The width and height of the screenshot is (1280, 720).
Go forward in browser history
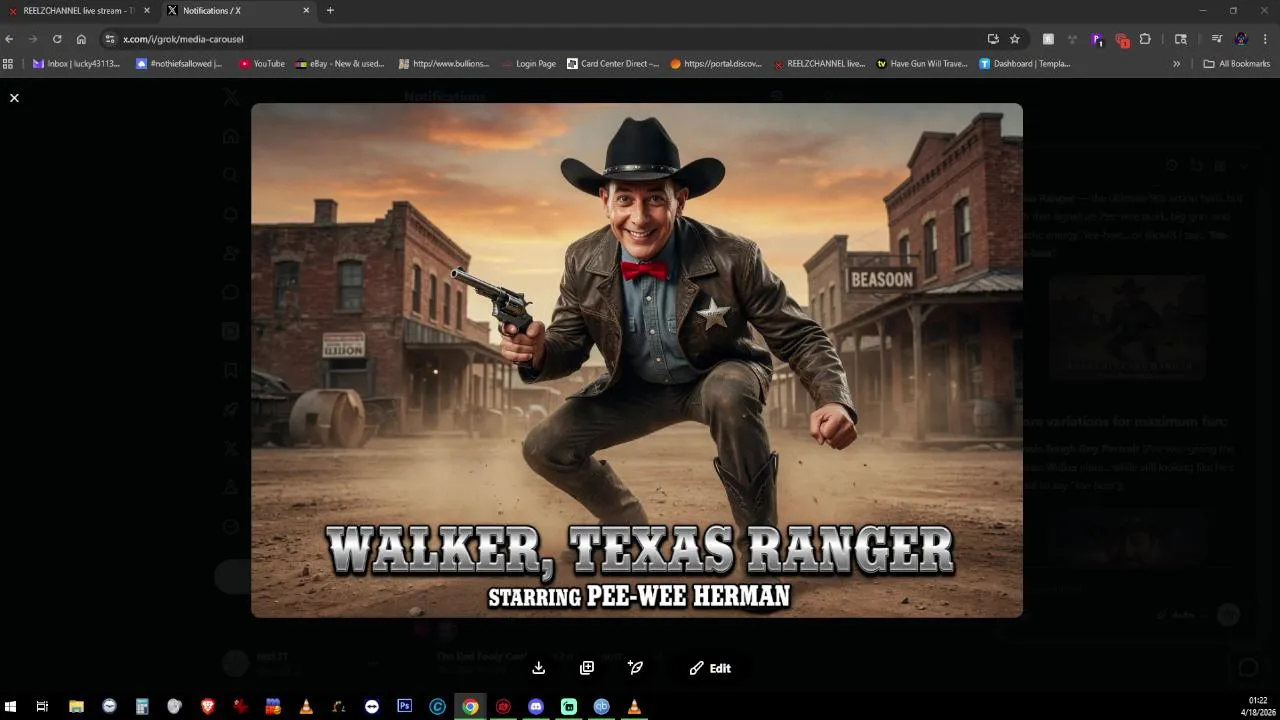pos(33,39)
